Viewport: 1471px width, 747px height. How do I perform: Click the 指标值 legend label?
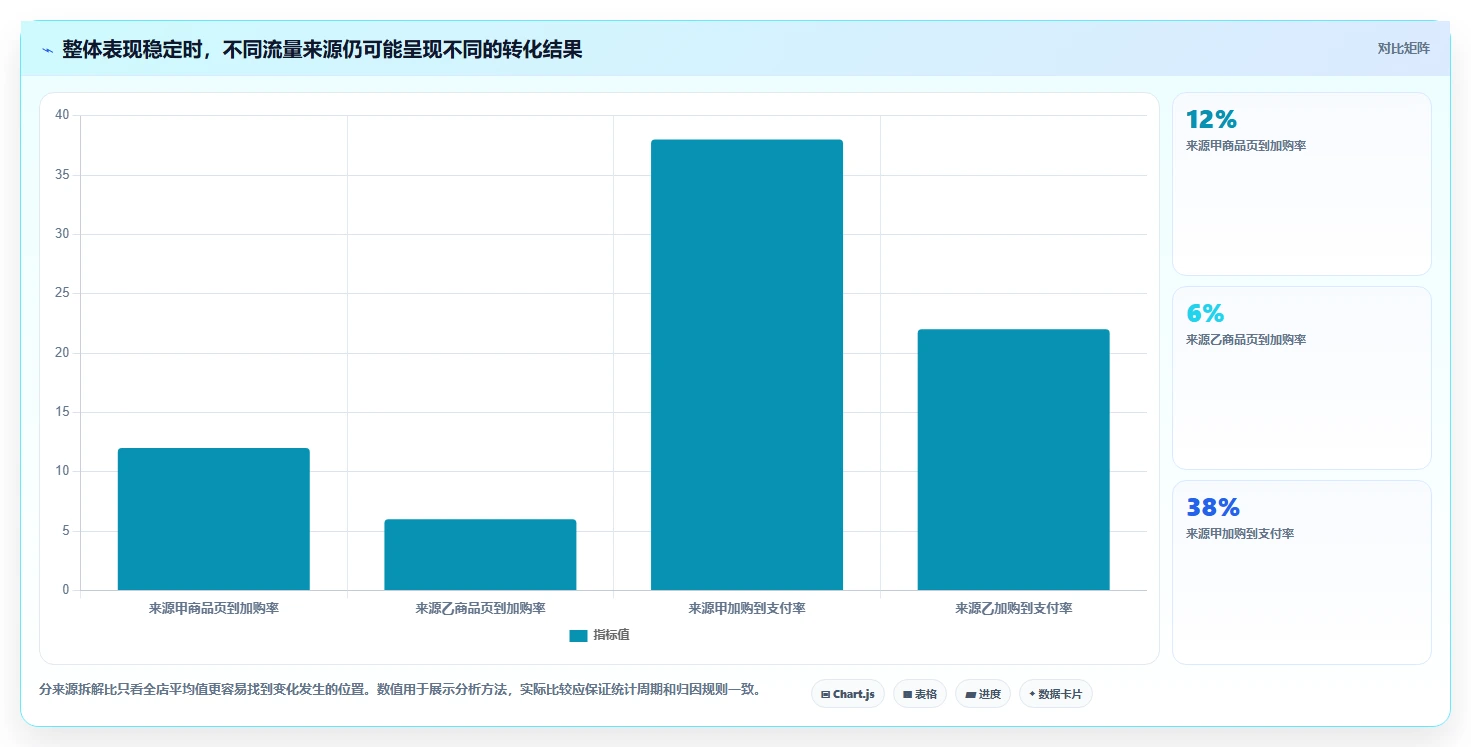pyautogui.click(x=611, y=635)
